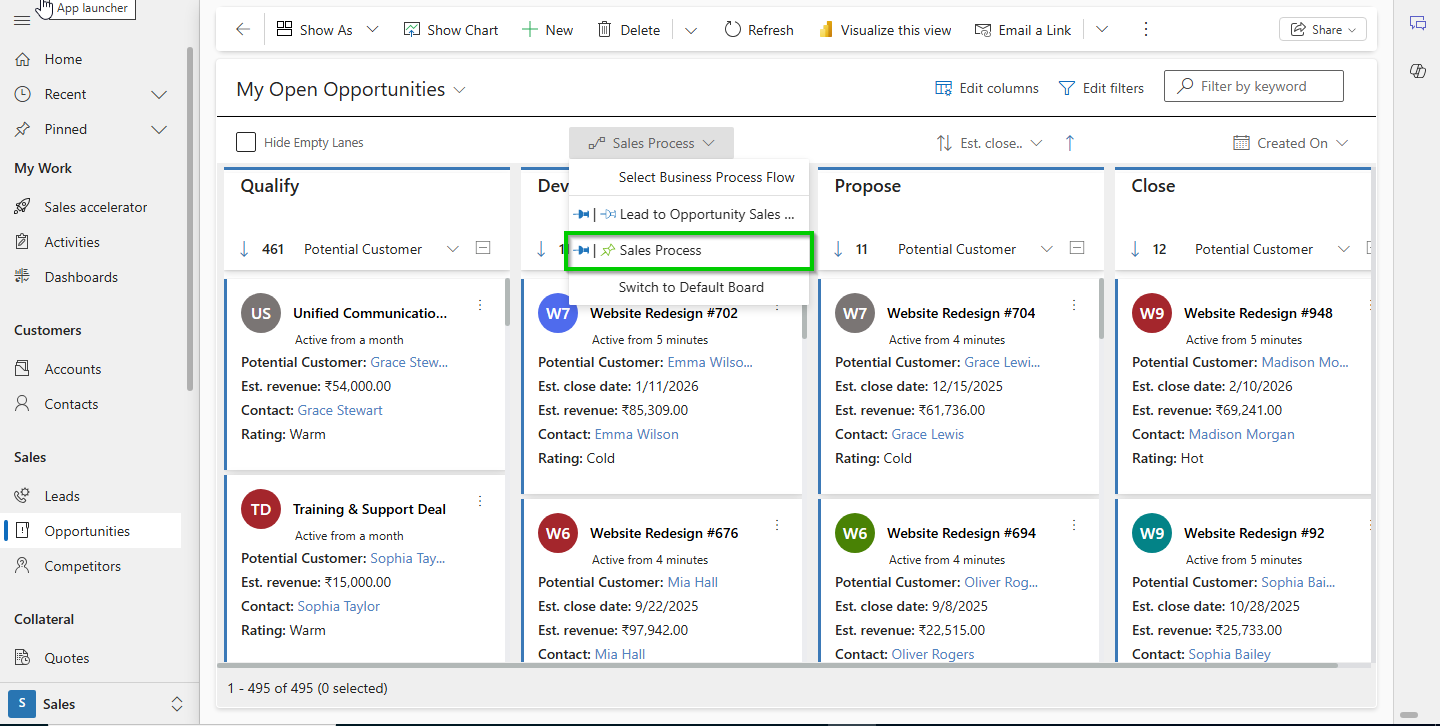This screenshot has height=726, width=1440.
Task: Open Edit columns panel
Action: [987, 88]
